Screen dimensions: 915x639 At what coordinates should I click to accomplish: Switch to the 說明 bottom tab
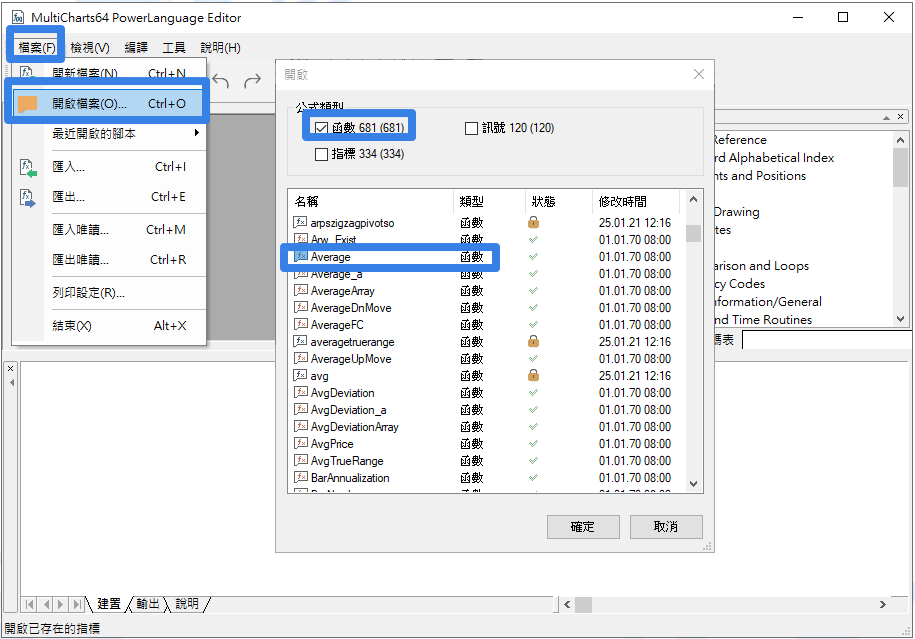(187, 604)
